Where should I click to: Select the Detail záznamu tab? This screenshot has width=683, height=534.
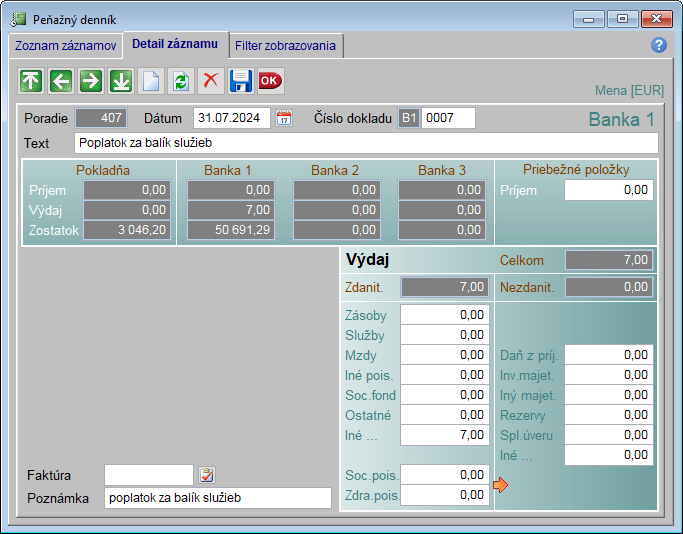coord(175,44)
